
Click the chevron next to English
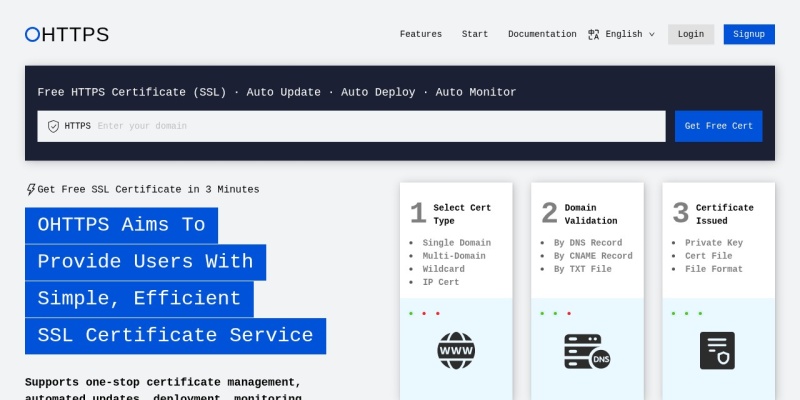pyautogui.click(x=652, y=34)
